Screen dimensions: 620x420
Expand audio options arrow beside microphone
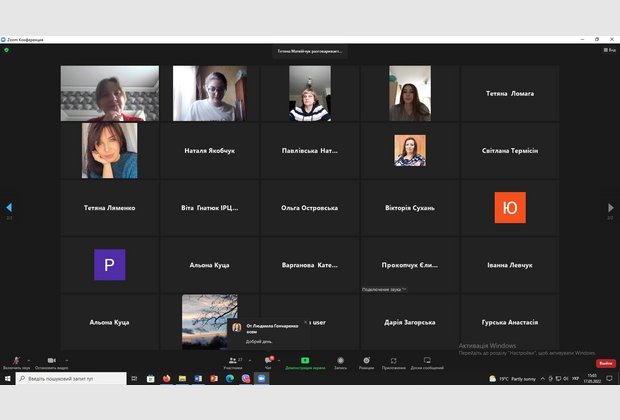[x=30, y=359]
